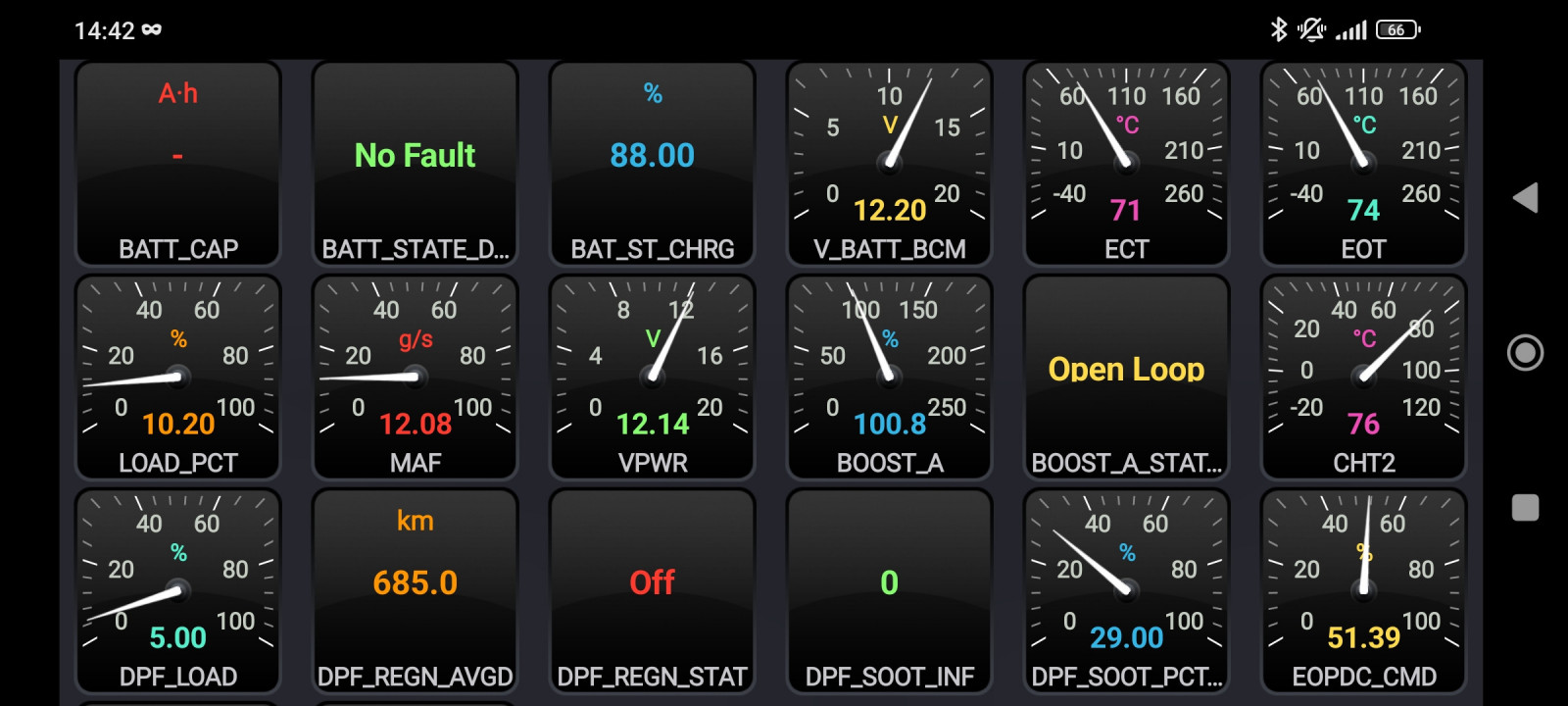Open the BATT_STATE_D No Fault tile

tap(416, 164)
